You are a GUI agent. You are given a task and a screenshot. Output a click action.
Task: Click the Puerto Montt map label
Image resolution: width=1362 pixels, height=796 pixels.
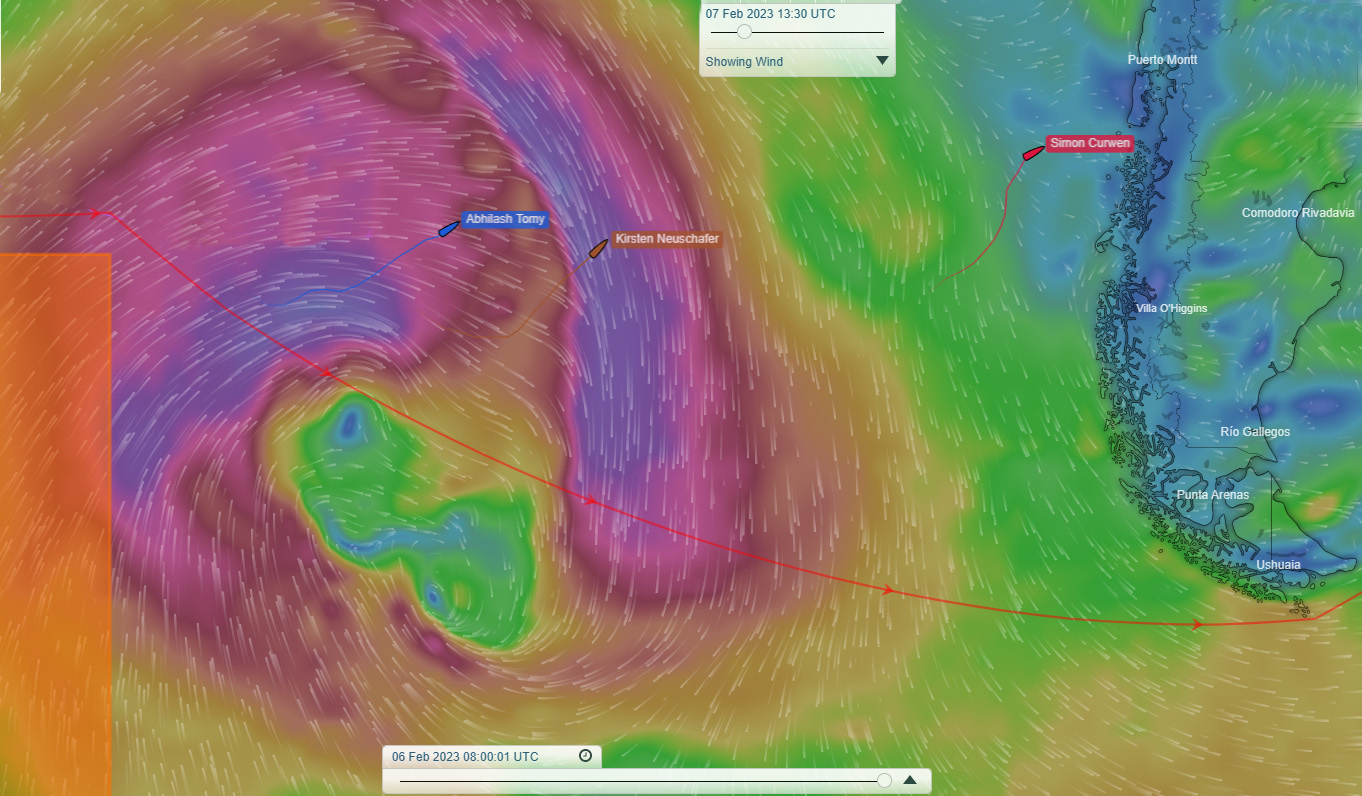pos(1162,60)
